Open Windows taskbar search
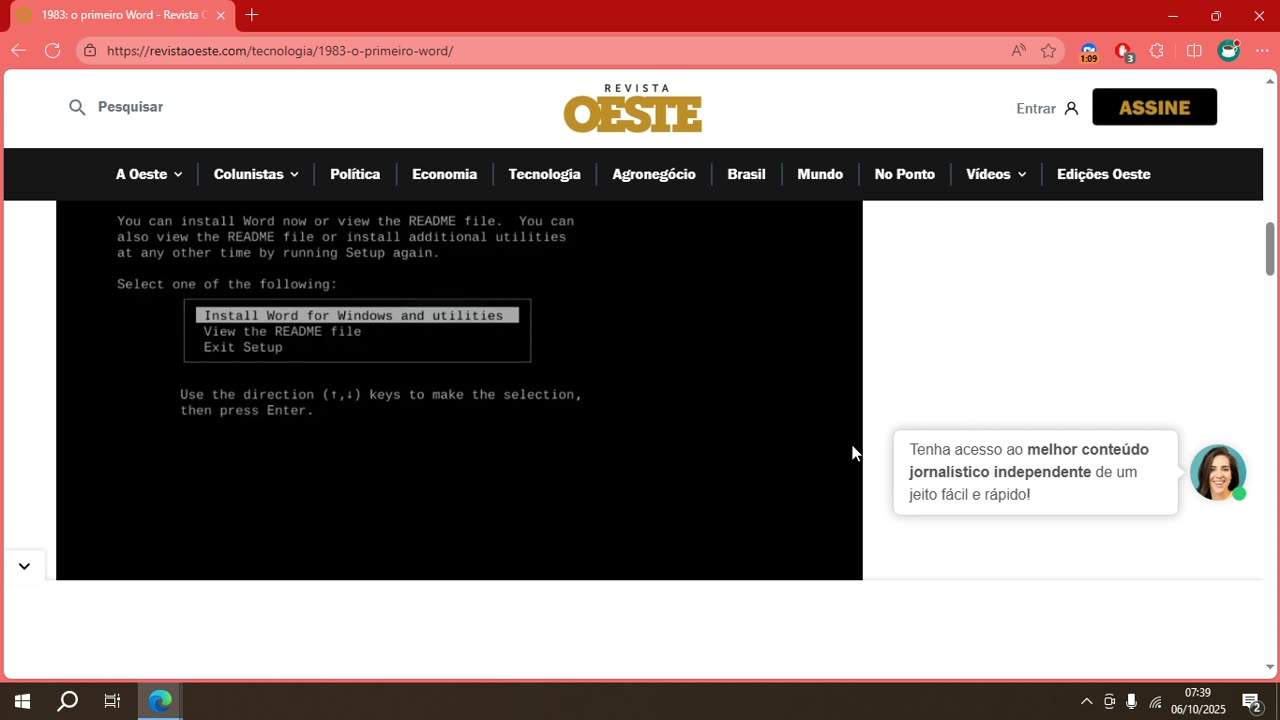 coord(67,701)
